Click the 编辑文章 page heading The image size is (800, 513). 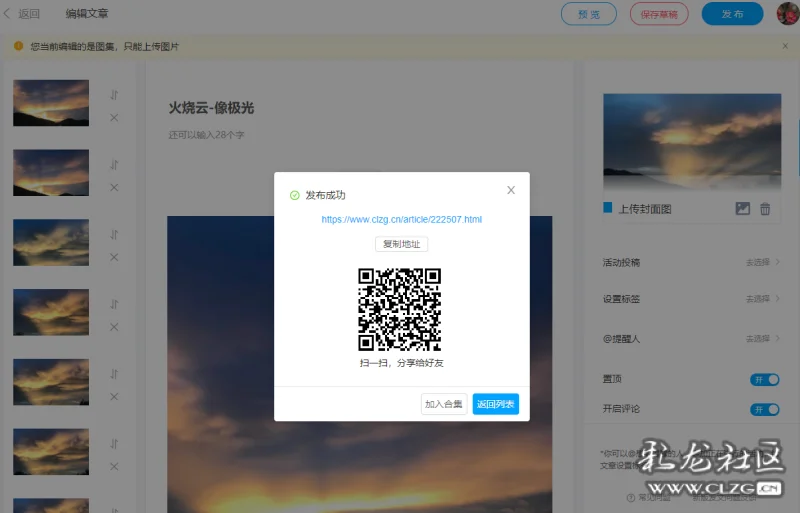click(87, 14)
